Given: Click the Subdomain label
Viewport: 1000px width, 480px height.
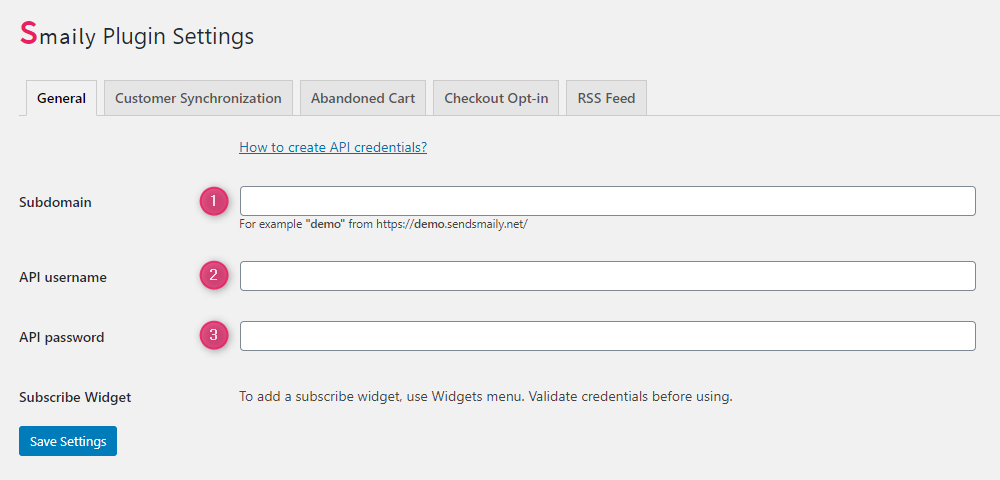Looking at the screenshot, I should click(x=55, y=202).
